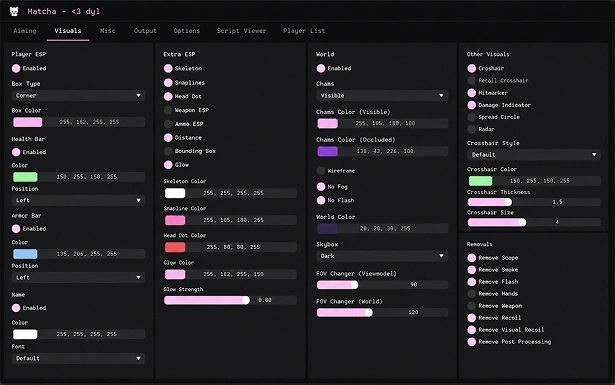Click the Head Dot Color red swatch
Screen dimensions: 615x385
[175, 247]
